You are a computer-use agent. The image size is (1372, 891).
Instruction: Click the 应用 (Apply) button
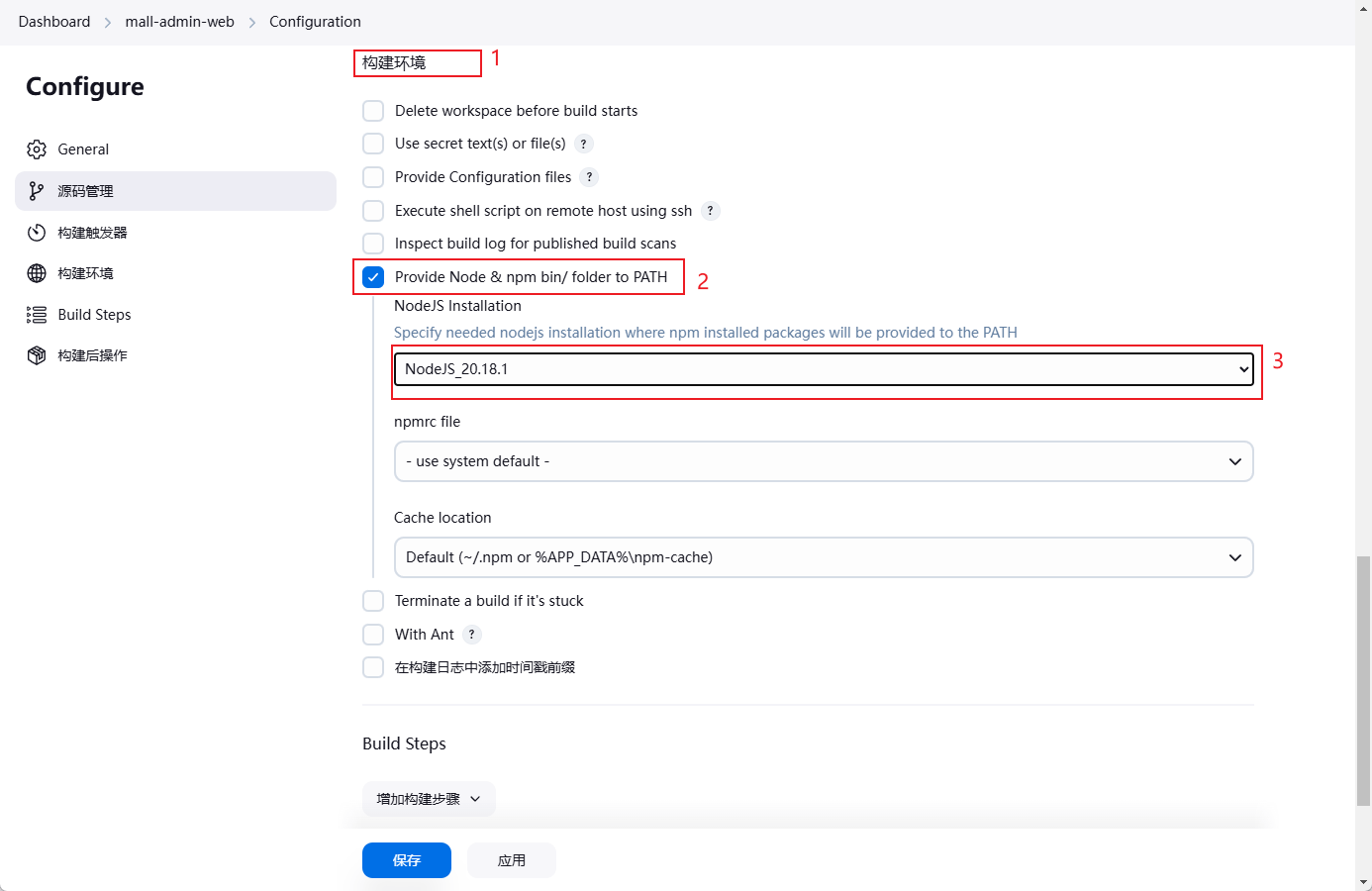pyautogui.click(x=512, y=860)
